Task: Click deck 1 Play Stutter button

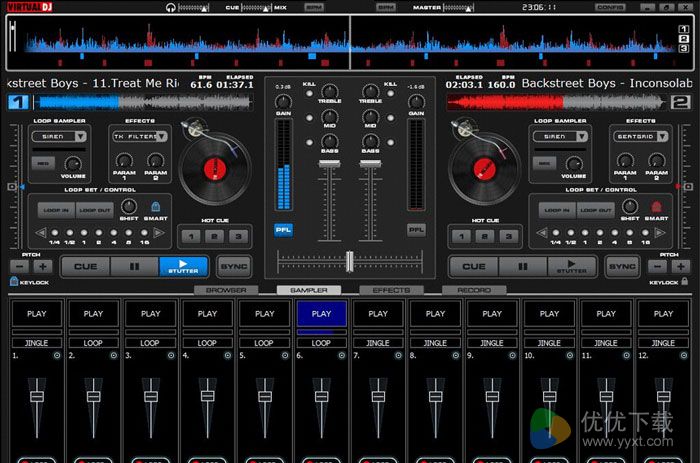Action: (183, 267)
